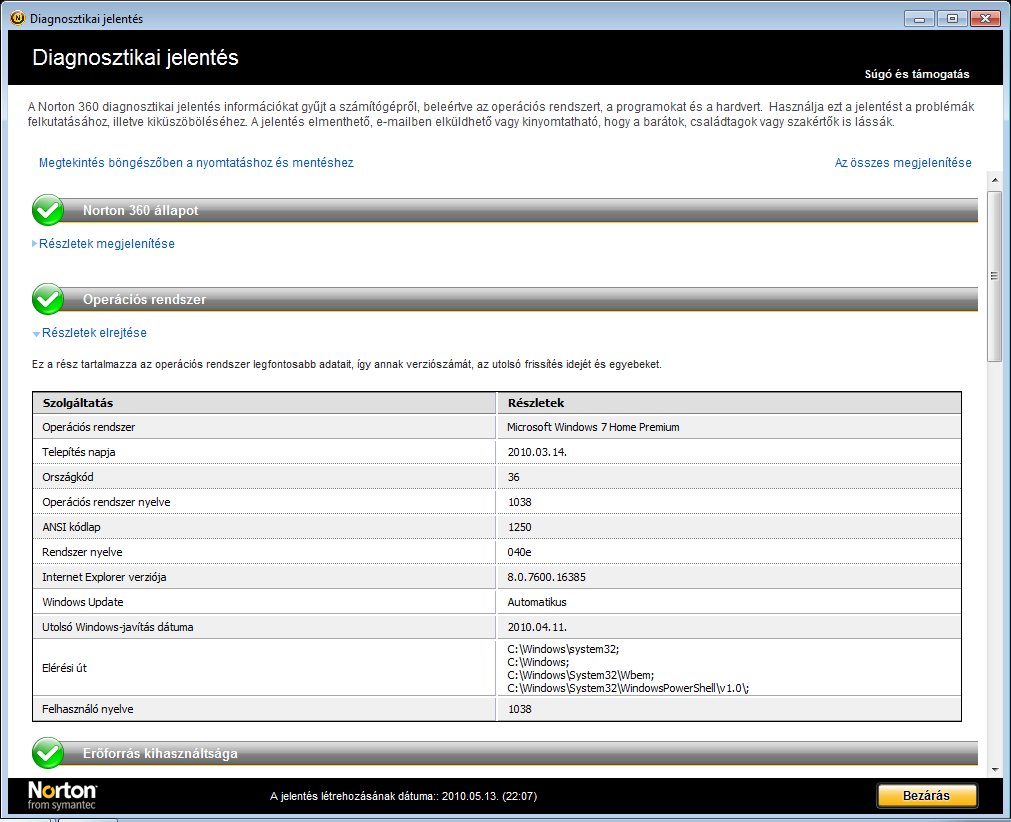Click the scrollbar down arrow
Viewport: 1011px width, 822px height.
[x=994, y=767]
